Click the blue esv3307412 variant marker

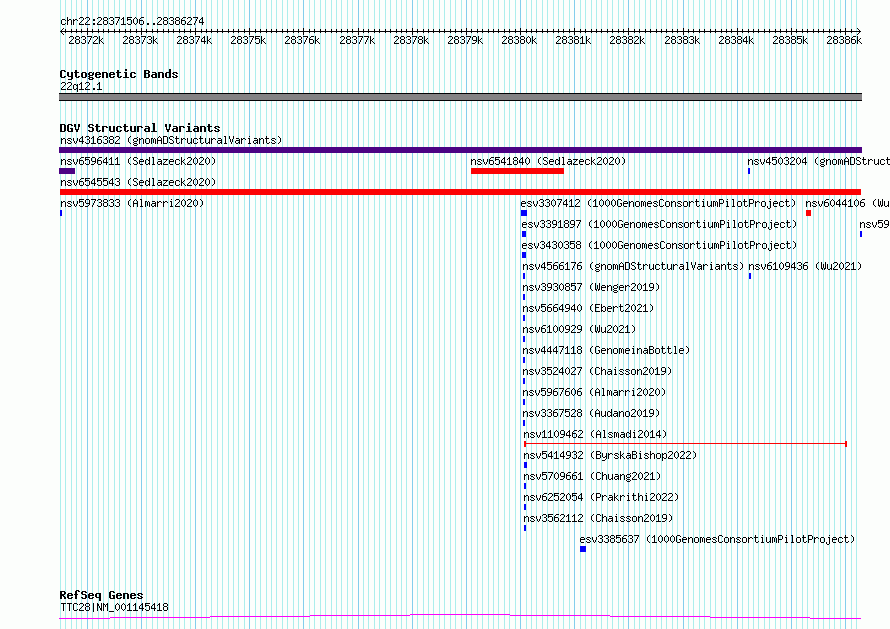coord(524,213)
